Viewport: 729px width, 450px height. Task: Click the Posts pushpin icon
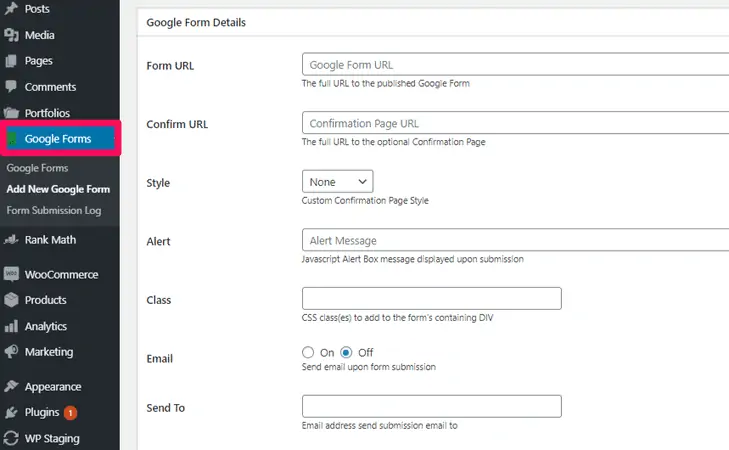pos(11,8)
